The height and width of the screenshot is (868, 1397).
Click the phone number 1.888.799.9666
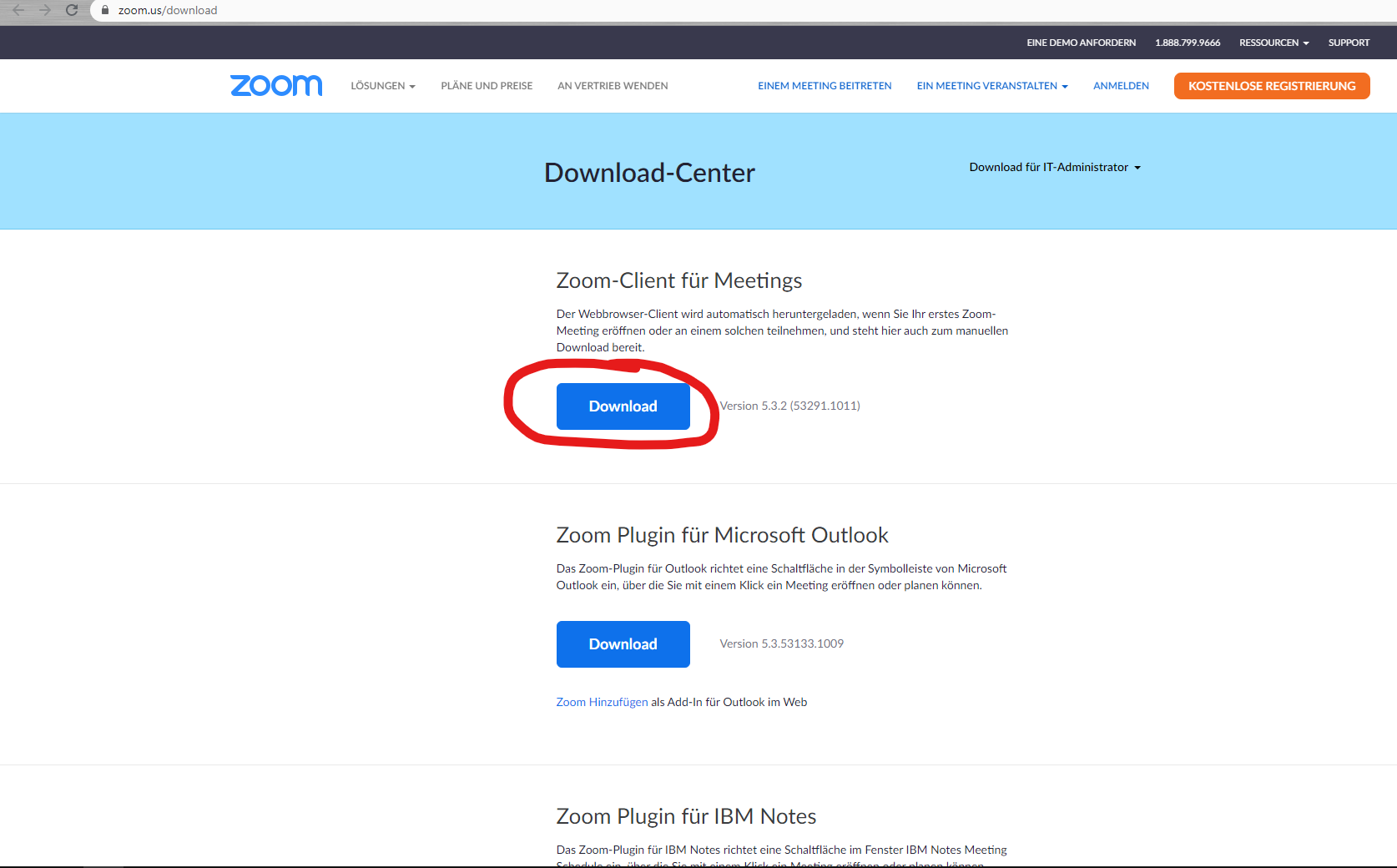(1188, 43)
